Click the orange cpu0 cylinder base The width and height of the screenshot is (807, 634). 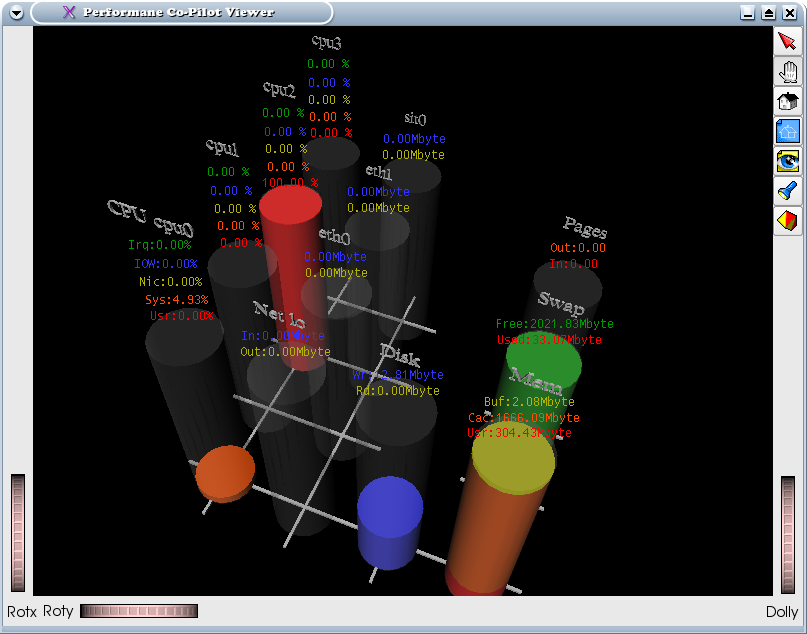(x=225, y=472)
